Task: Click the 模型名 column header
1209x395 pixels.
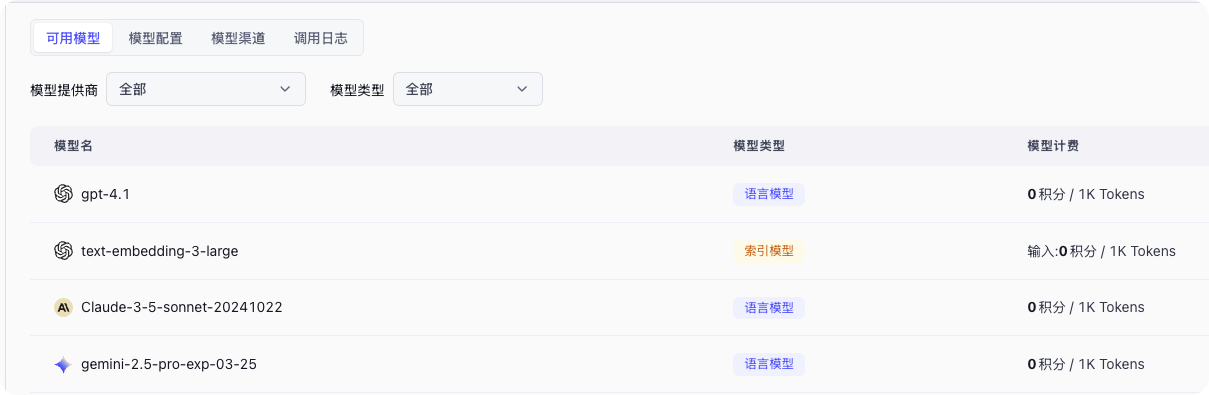Action: click(x=73, y=146)
